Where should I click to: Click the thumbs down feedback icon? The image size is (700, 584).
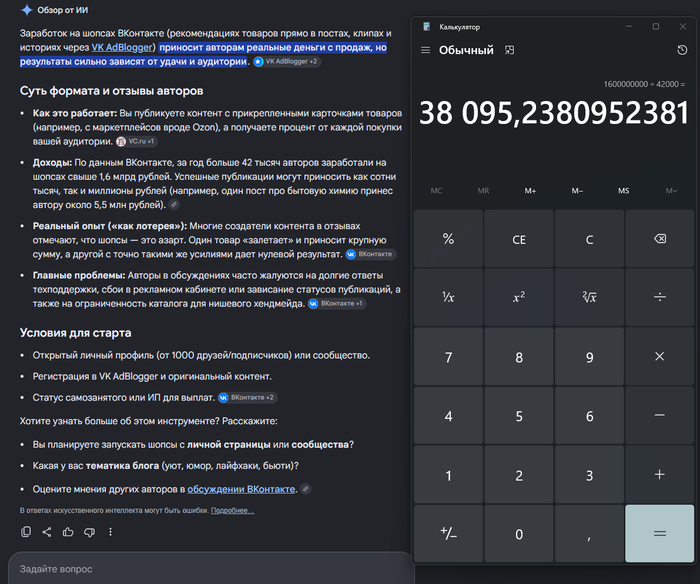[89, 532]
